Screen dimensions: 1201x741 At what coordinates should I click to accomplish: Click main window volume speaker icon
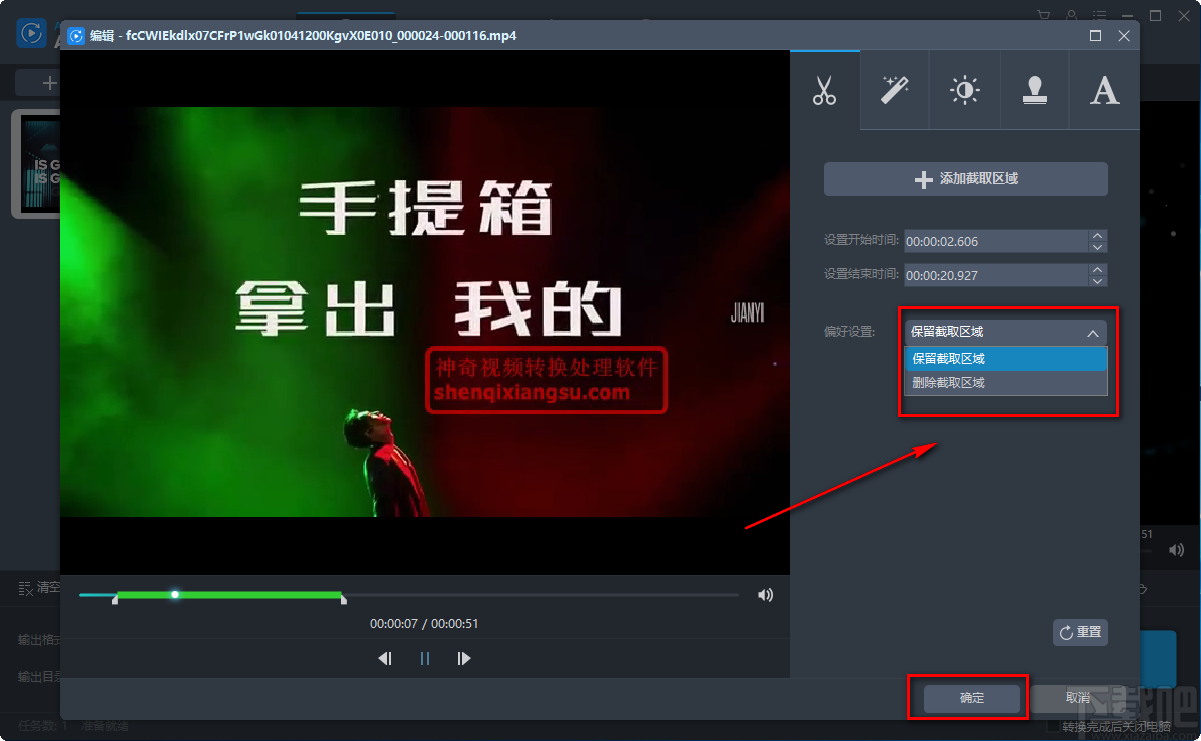pyautogui.click(x=1176, y=550)
